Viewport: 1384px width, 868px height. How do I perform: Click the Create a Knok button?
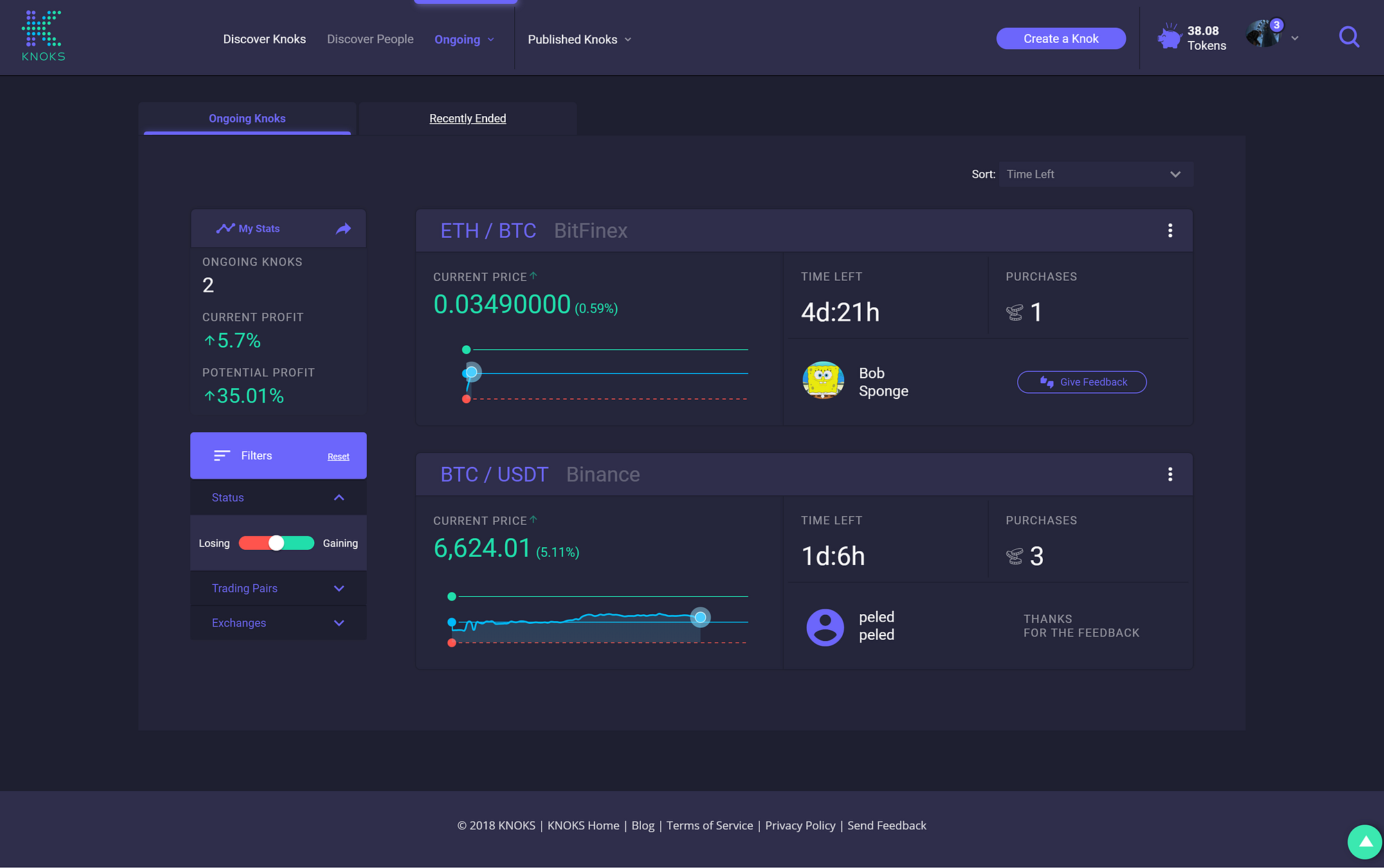point(1061,39)
